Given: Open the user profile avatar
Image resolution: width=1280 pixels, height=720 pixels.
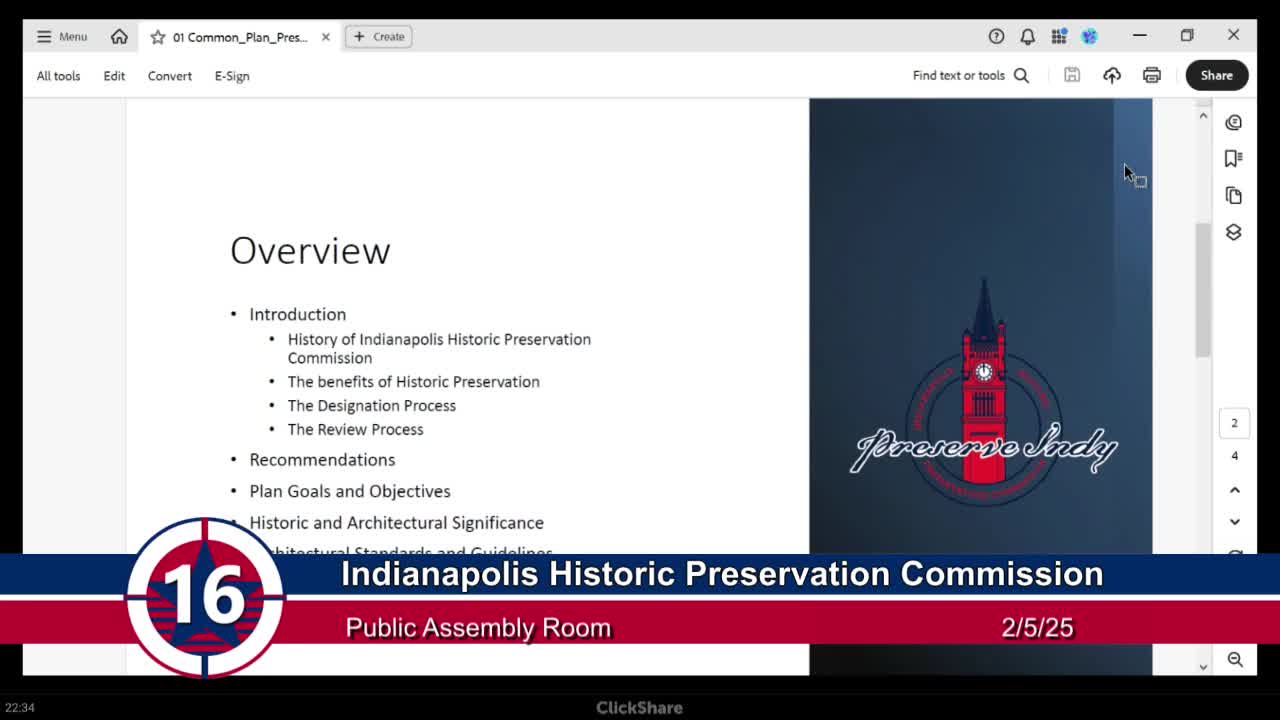Looking at the screenshot, I should click(1089, 36).
